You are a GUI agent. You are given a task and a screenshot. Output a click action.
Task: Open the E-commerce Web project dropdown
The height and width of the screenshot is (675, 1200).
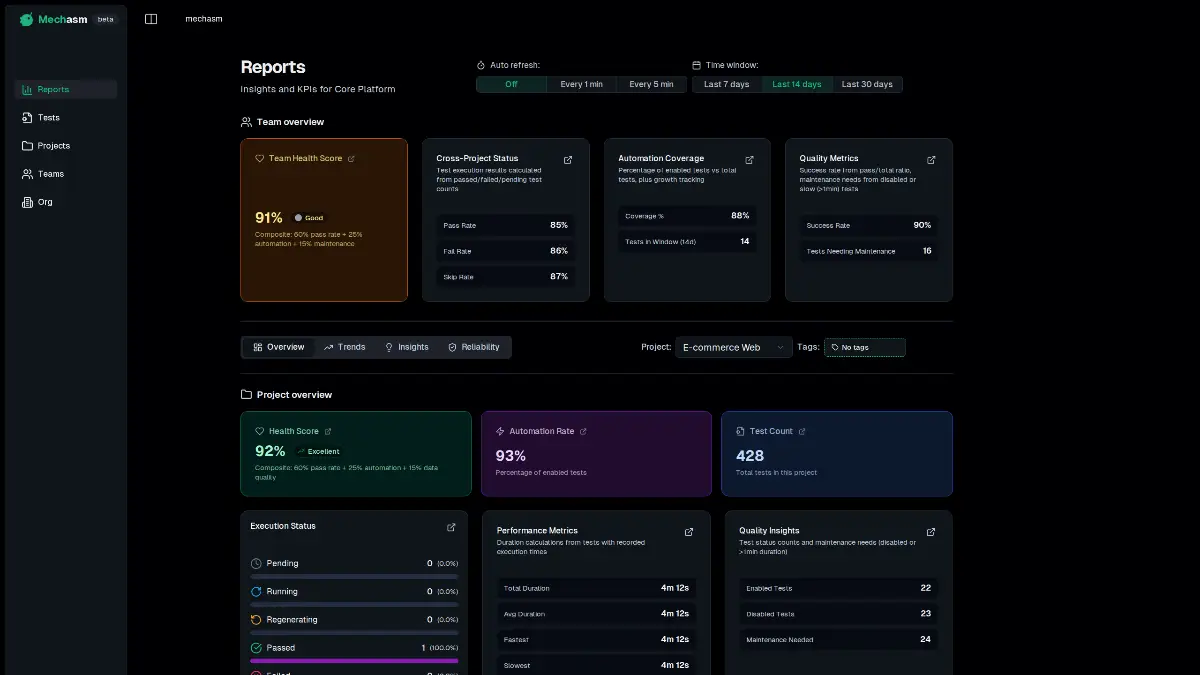tap(733, 348)
